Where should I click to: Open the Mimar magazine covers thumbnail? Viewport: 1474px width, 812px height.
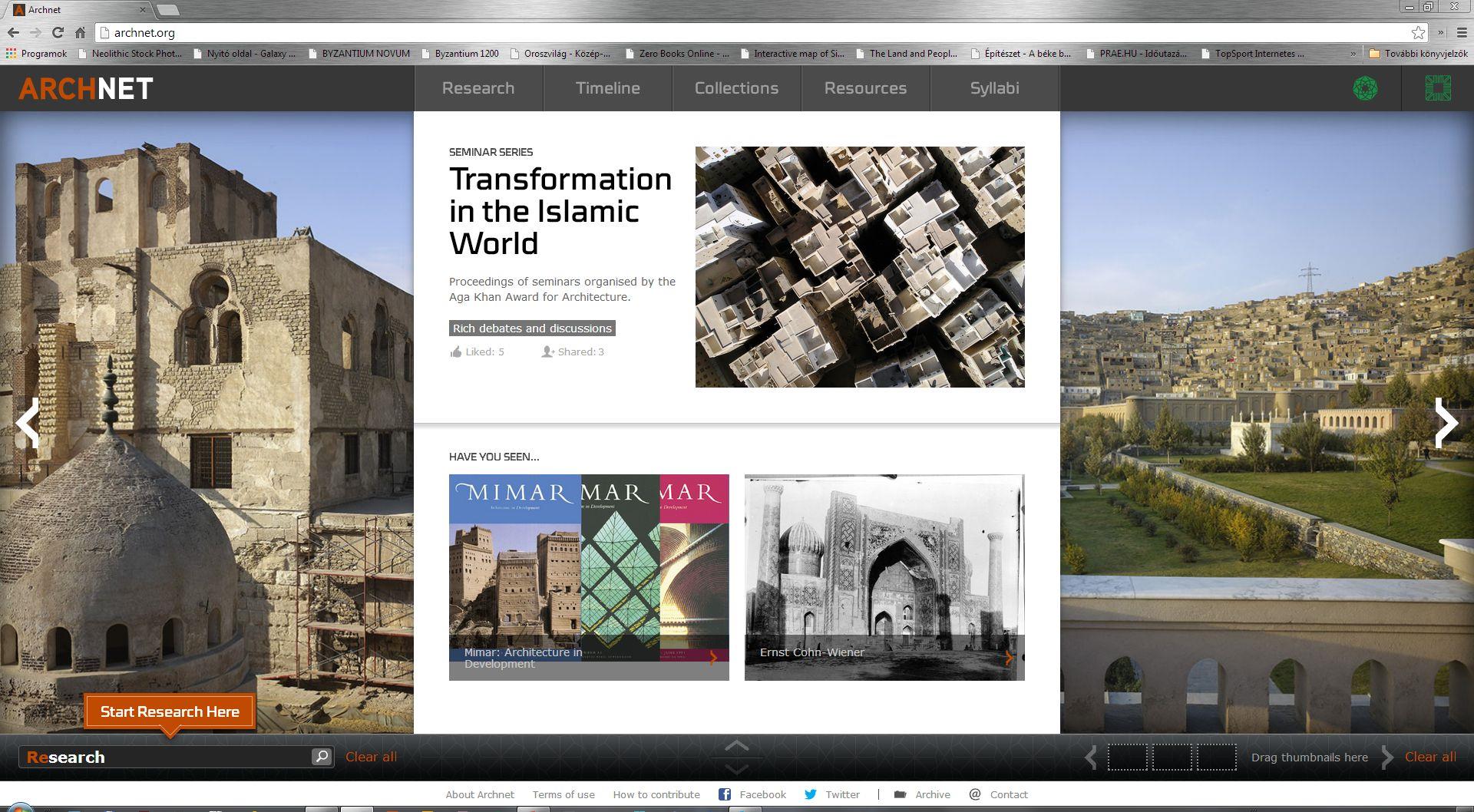pos(589,577)
